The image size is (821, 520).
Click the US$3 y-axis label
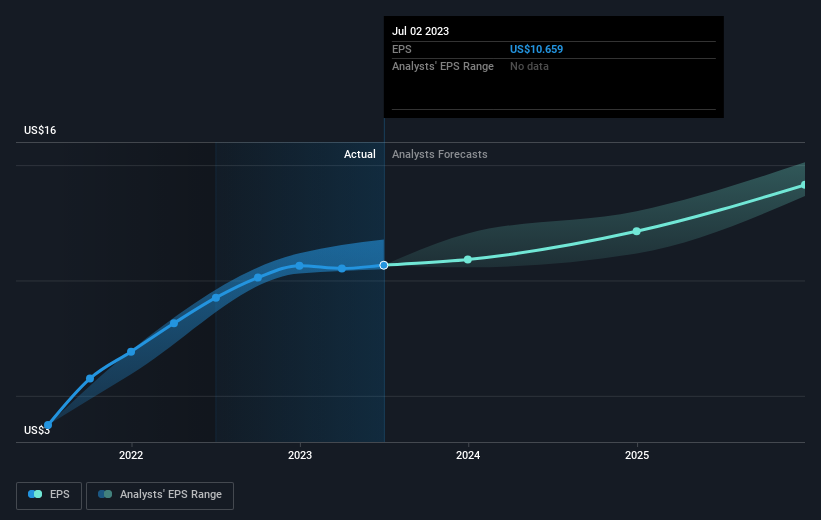click(x=38, y=431)
